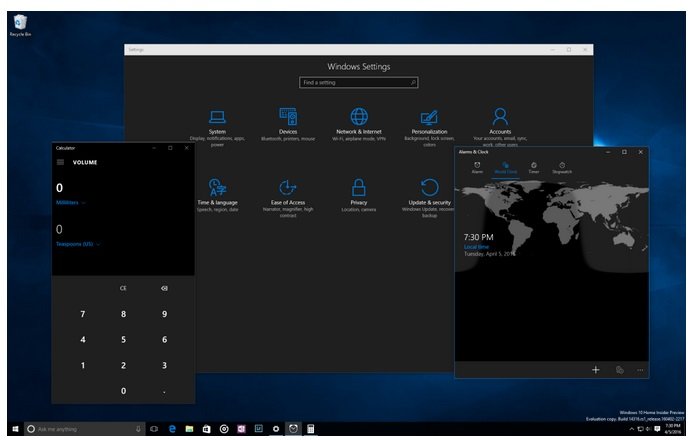Click the 3 key in Calculator

click(164, 366)
